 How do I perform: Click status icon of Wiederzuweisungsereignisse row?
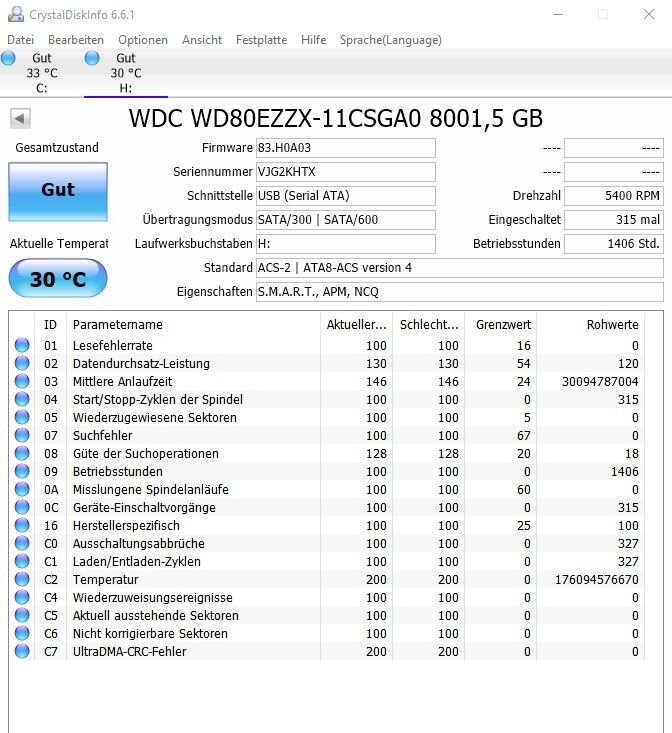(x=22, y=597)
